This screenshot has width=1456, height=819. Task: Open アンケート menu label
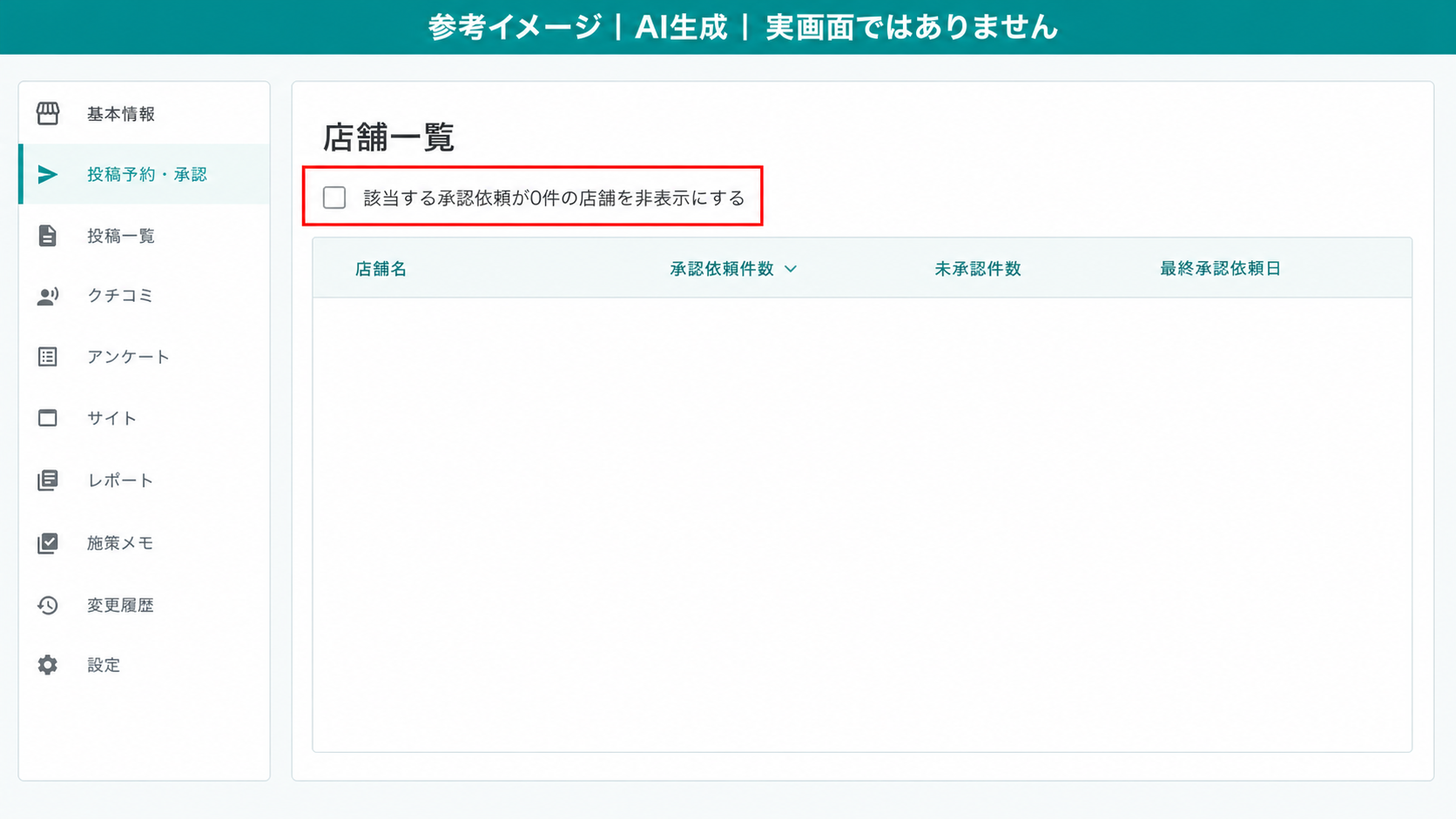129,357
